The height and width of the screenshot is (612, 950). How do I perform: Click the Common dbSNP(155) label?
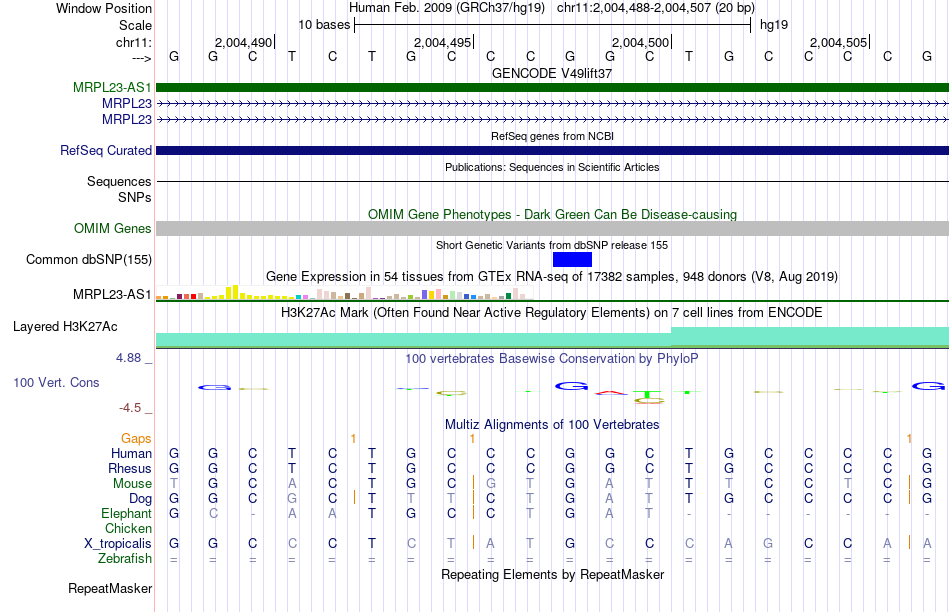tap(88, 259)
